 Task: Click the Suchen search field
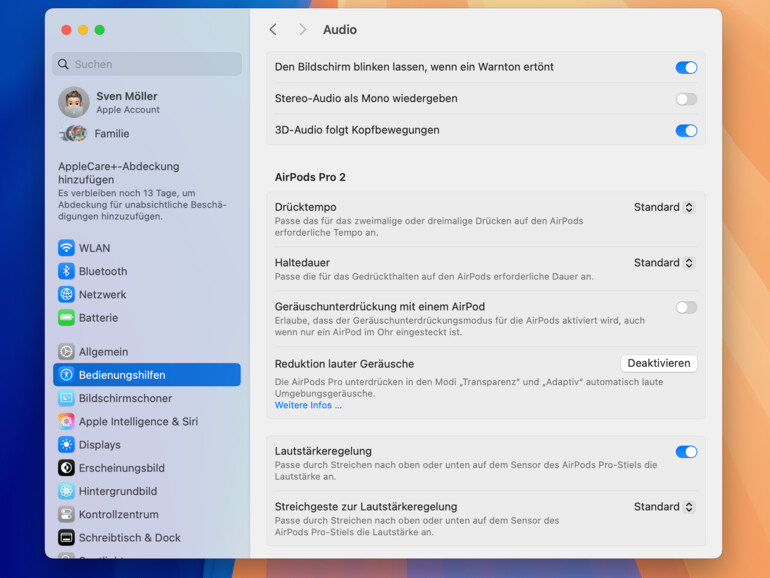click(147, 64)
